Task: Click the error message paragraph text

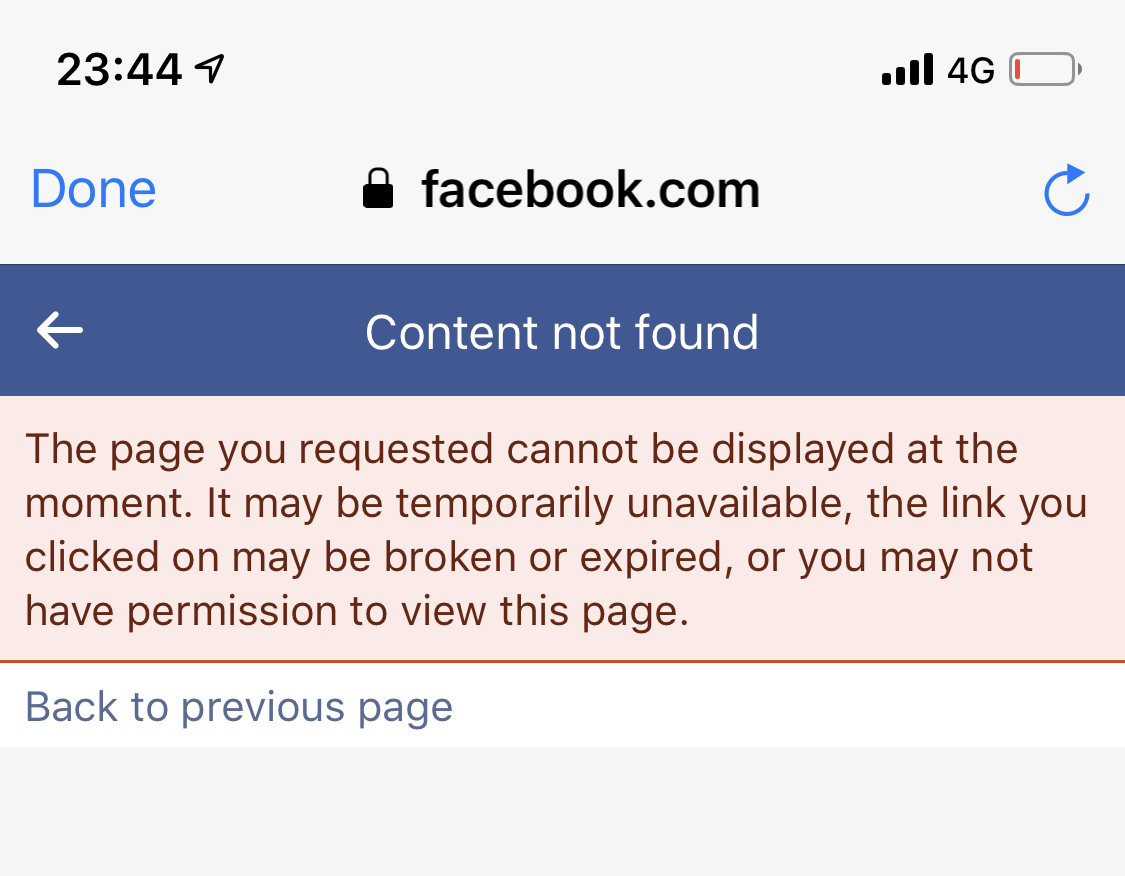Action: tap(555, 529)
